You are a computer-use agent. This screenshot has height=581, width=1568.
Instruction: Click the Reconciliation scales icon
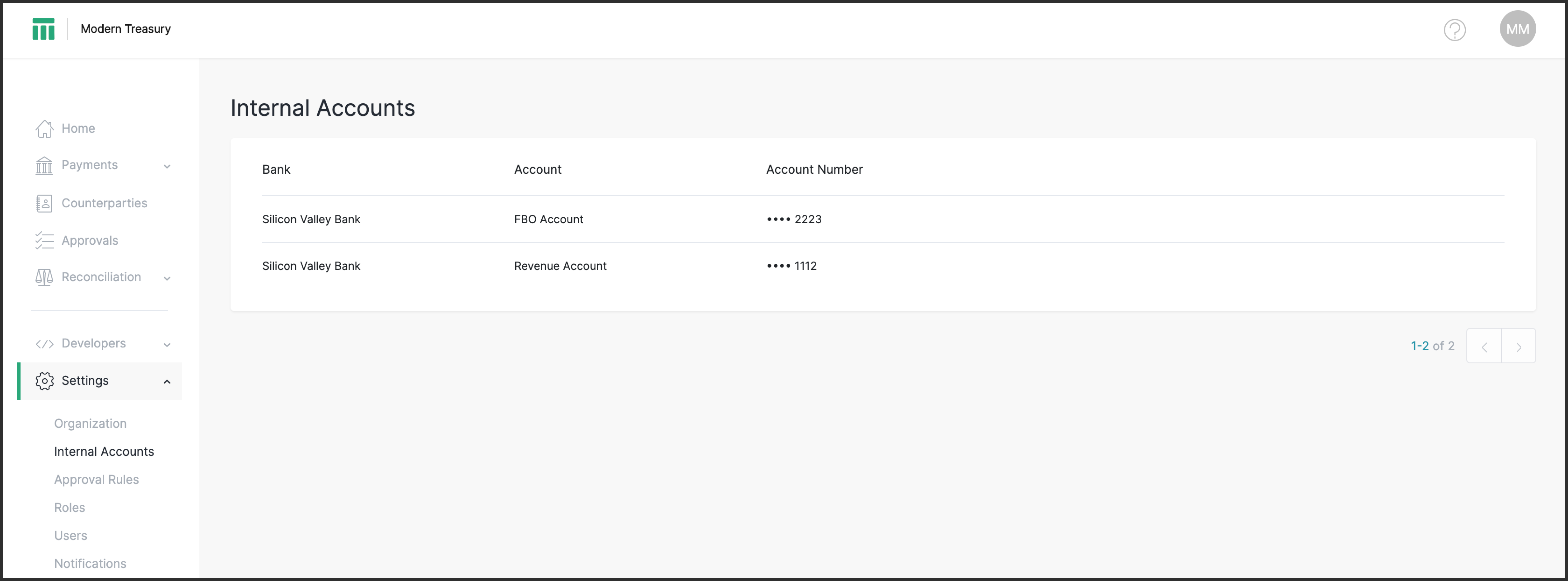click(x=44, y=277)
